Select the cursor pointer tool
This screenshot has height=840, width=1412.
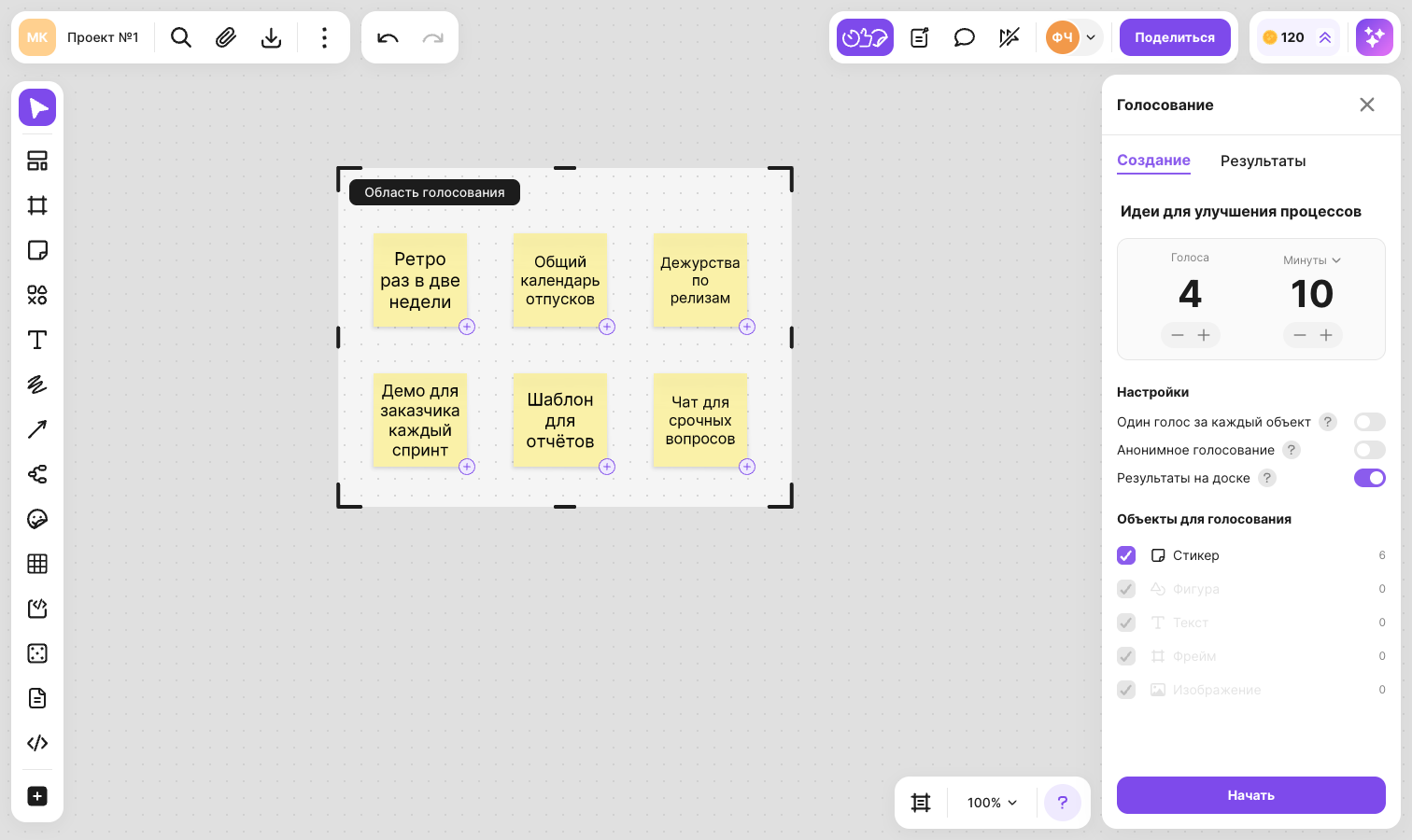[x=37, y=107]
